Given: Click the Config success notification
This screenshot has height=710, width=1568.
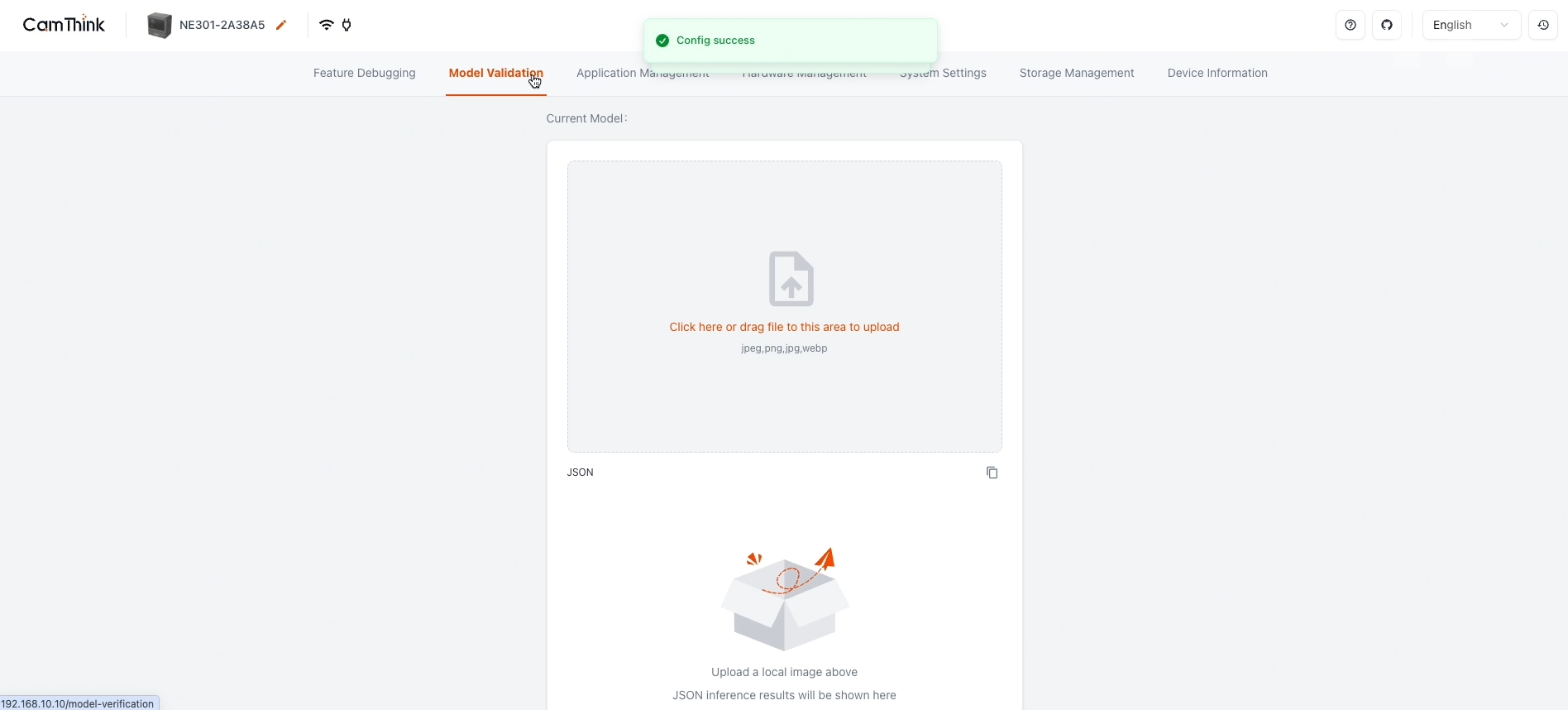Looking at the screenshot, I should point(790,41).
